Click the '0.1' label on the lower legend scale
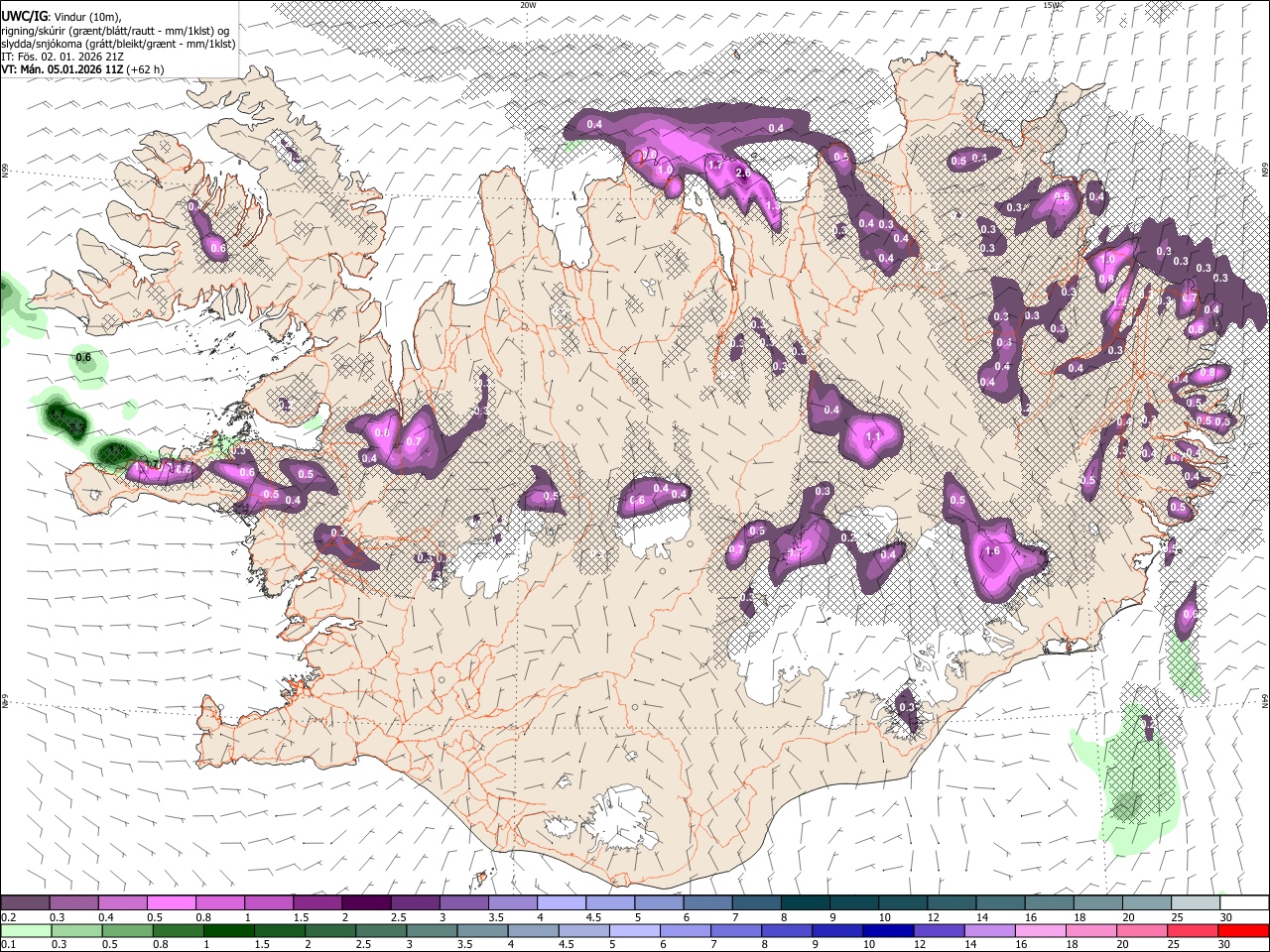The width and height of the screenshot is (1270, 952). pos(9,945)
